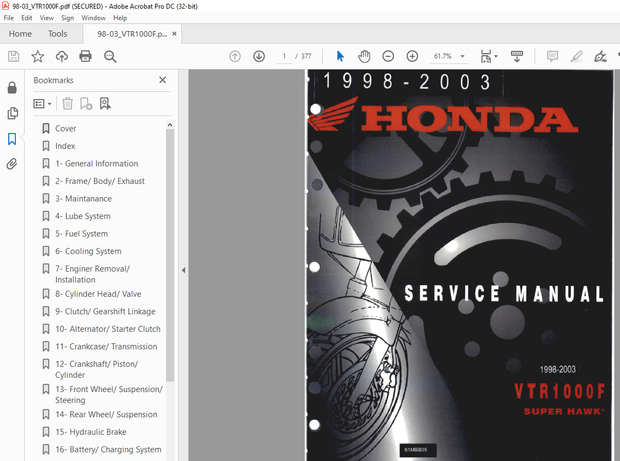Screen dimensions: 620x461
Task: Find current bookmark icon
Action: [105, 104]
